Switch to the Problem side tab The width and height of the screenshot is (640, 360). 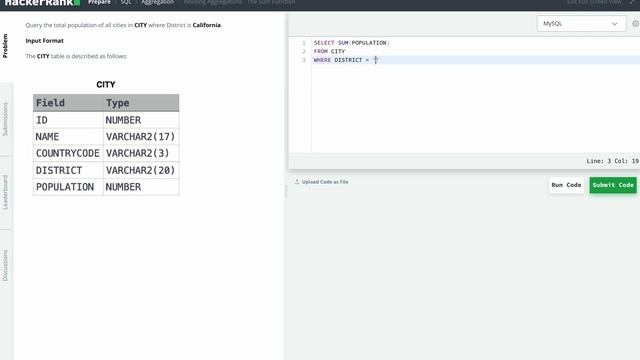click(x=5, y=46)
